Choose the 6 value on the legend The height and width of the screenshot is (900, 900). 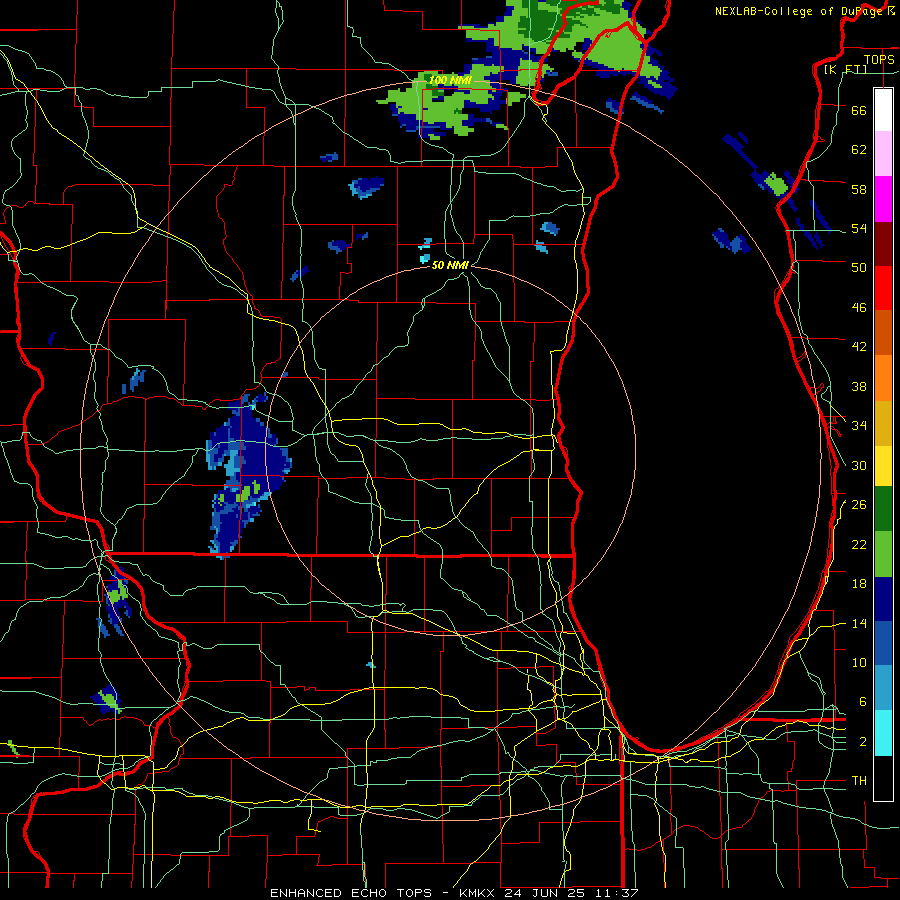[862, 701]
